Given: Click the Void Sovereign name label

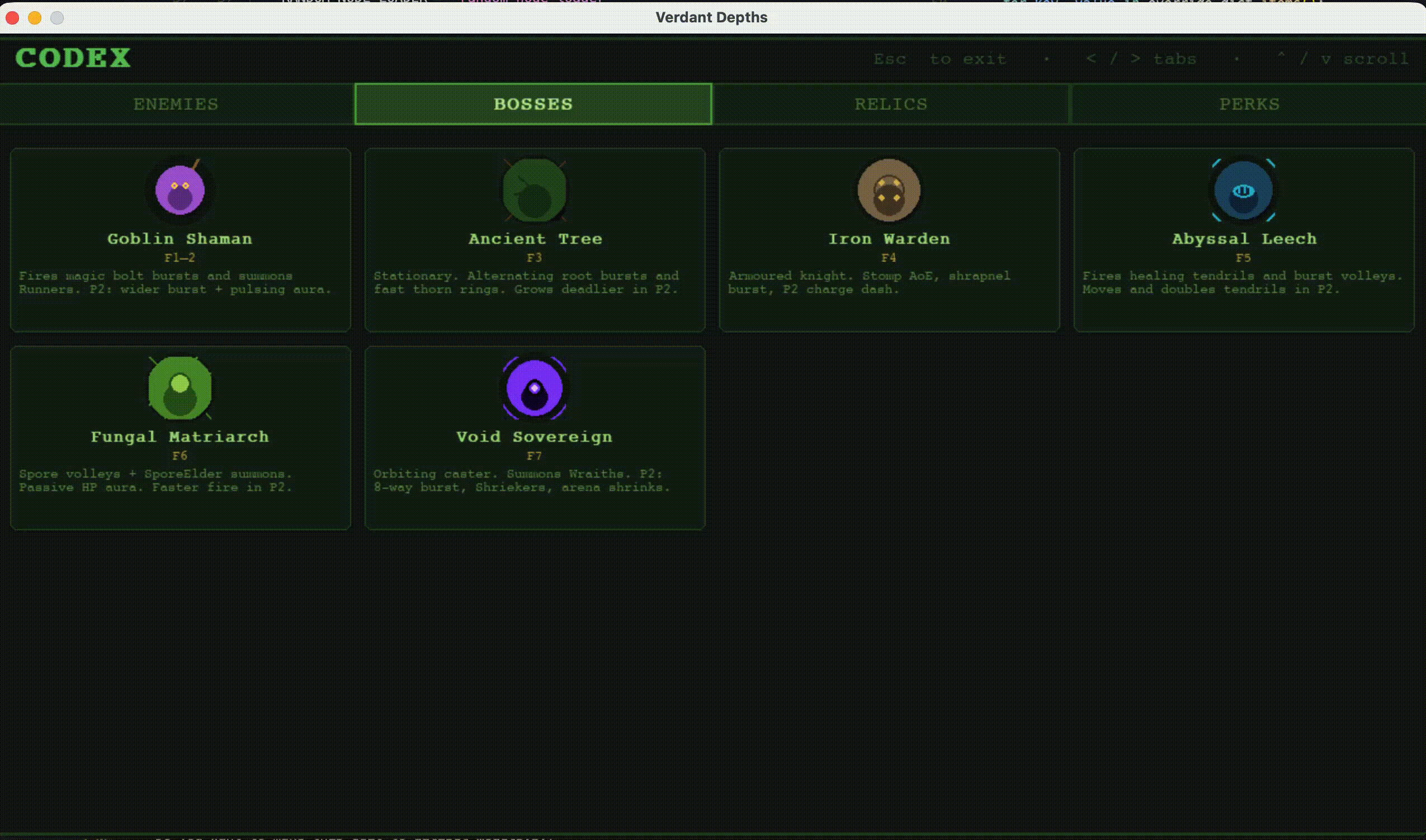Looking at the screenshot, I should coord(534,437).
